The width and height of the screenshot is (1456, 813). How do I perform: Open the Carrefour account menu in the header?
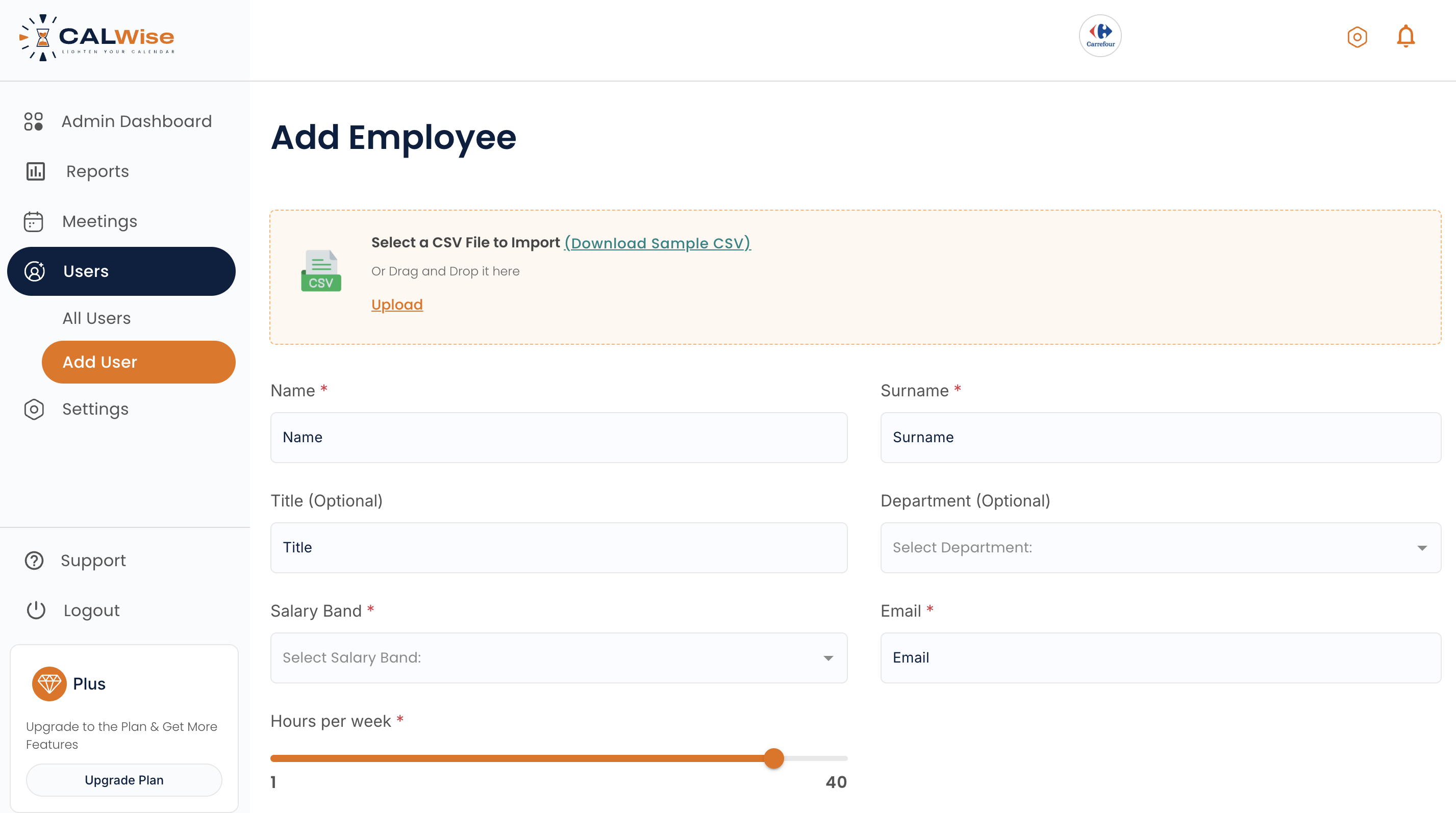click(x=1100, y=36)
